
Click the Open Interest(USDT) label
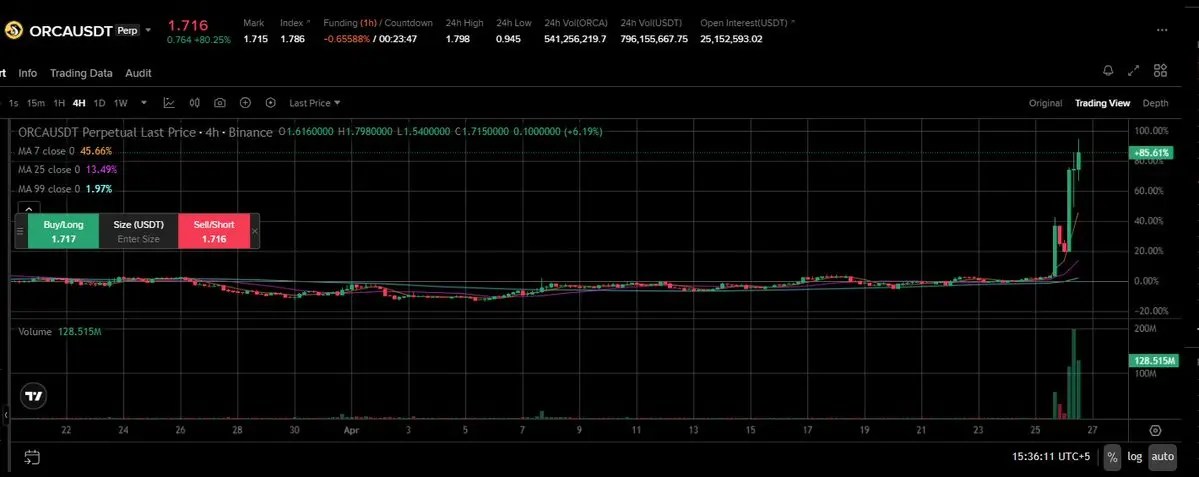point(744,23)
